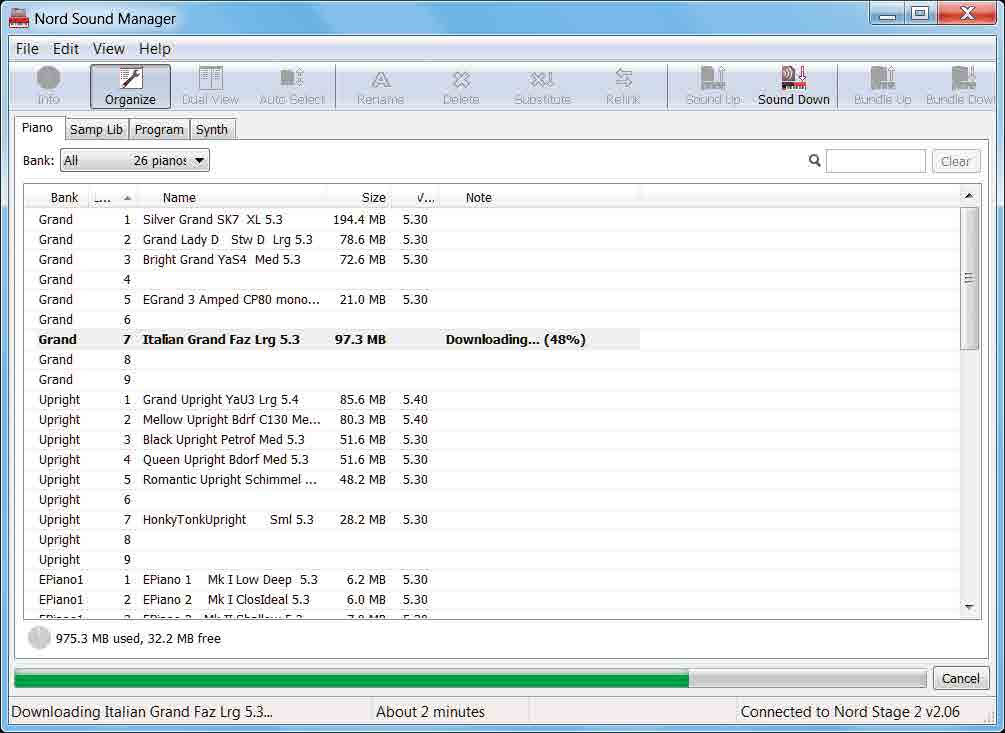
Task: Switch to the Synth tab
Action: point(212,129)
